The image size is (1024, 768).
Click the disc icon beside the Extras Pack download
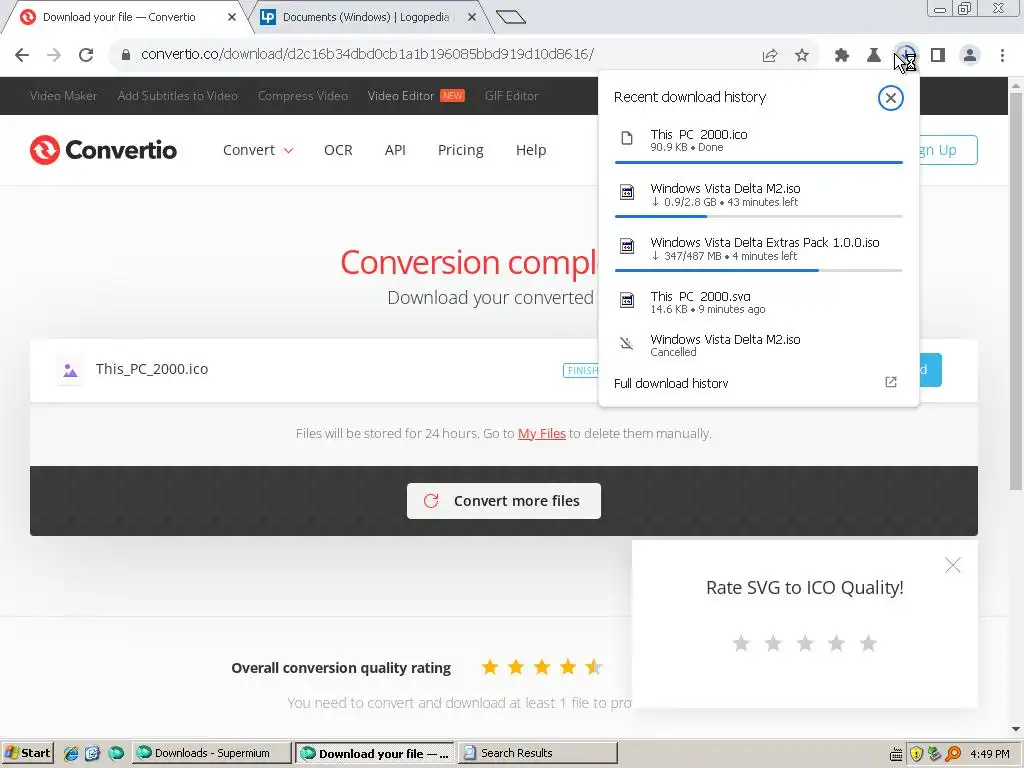(x=627, y=246)
